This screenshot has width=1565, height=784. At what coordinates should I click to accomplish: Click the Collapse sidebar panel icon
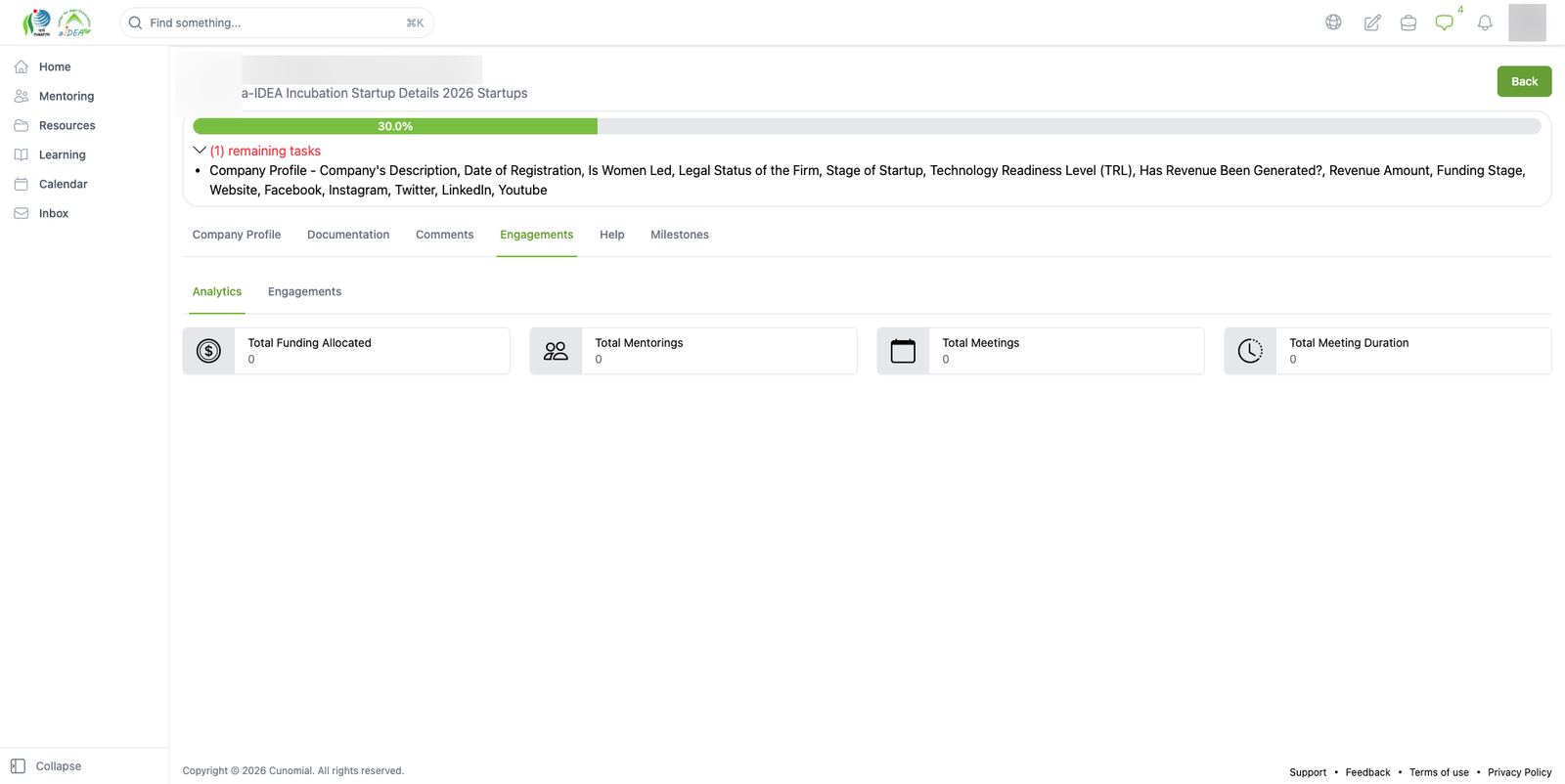click(x=18, y=766)
